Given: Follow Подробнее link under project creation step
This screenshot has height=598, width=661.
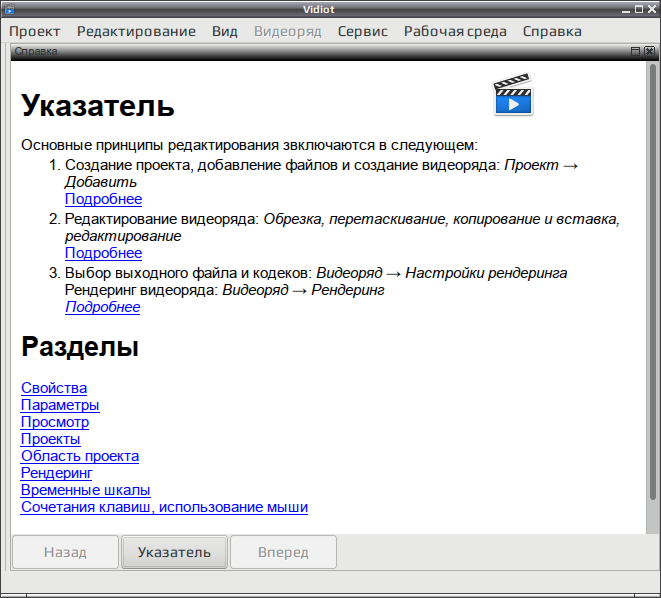Looking at the screenshot, I should click(x=103, y=199).
